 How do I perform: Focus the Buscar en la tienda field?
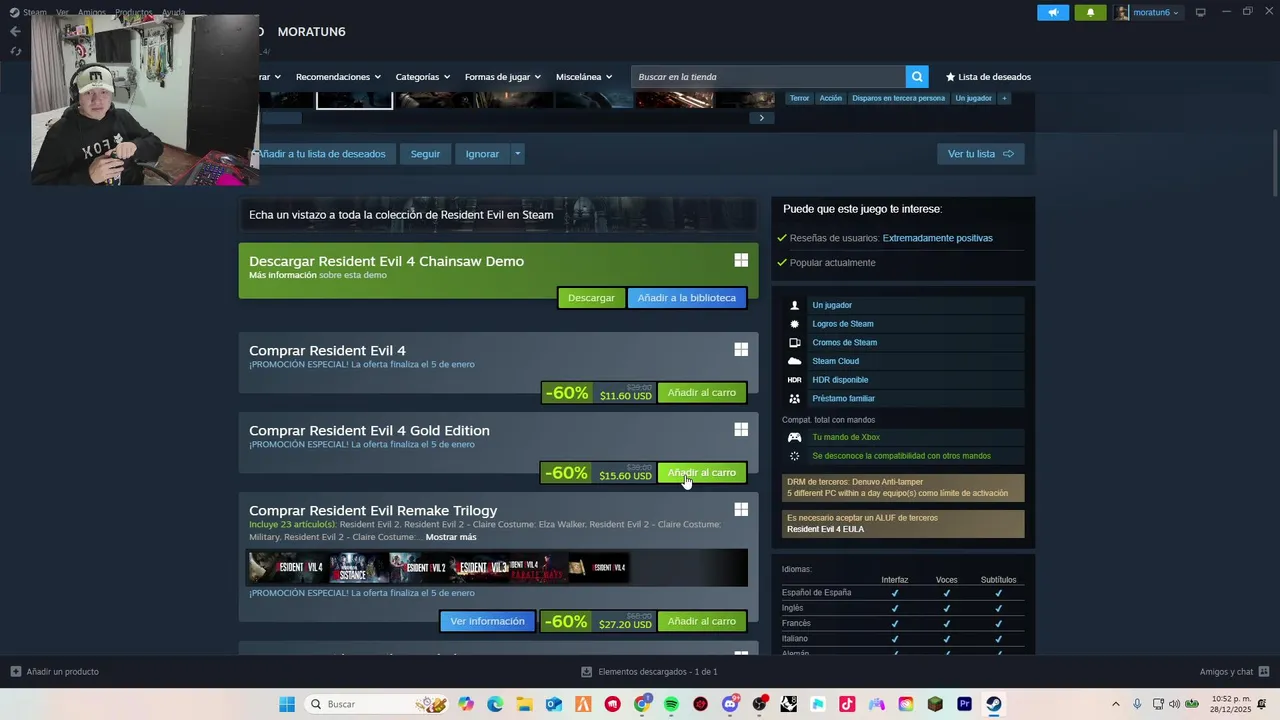(x=768, y=77)
